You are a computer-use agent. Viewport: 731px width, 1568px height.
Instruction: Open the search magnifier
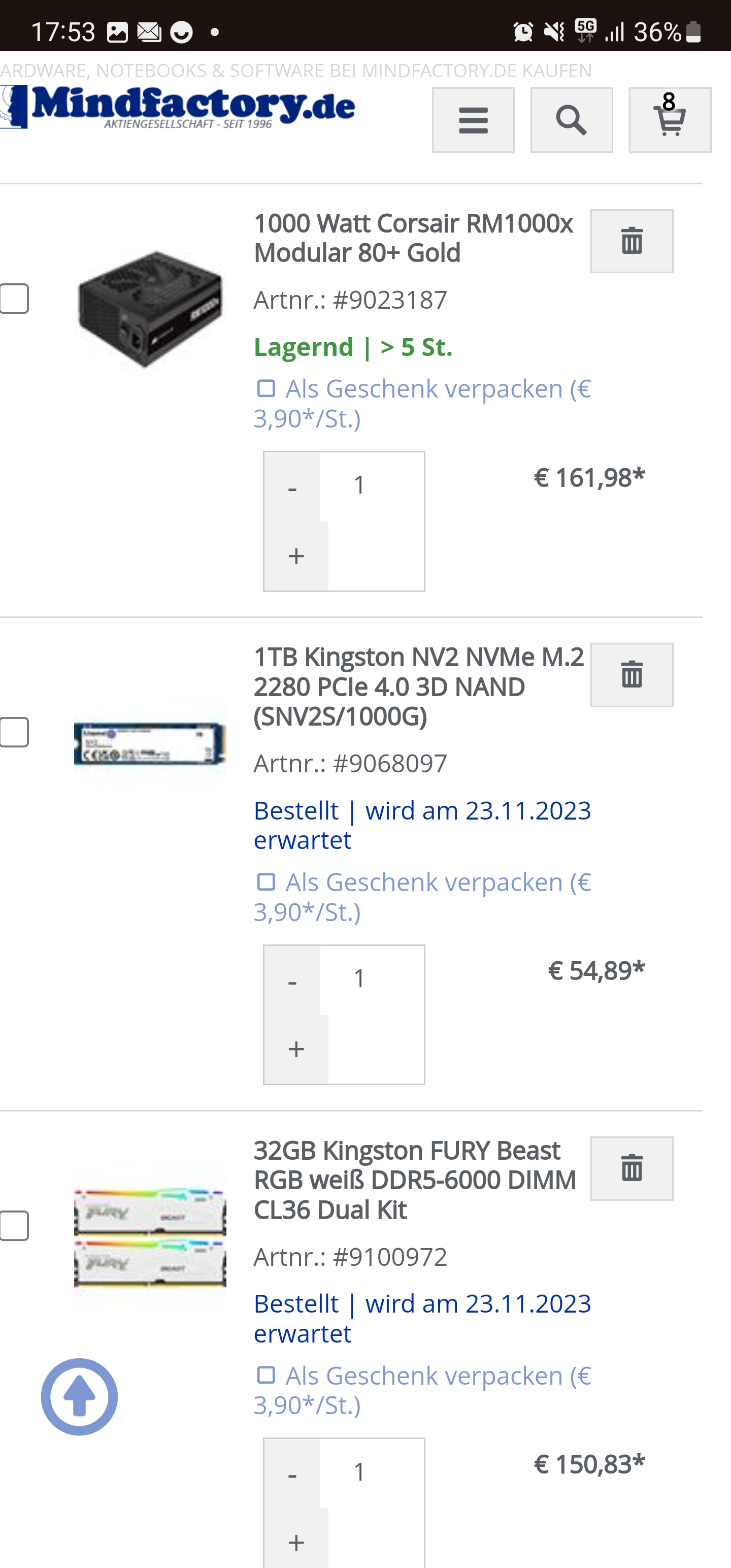(x=572, y=120)
